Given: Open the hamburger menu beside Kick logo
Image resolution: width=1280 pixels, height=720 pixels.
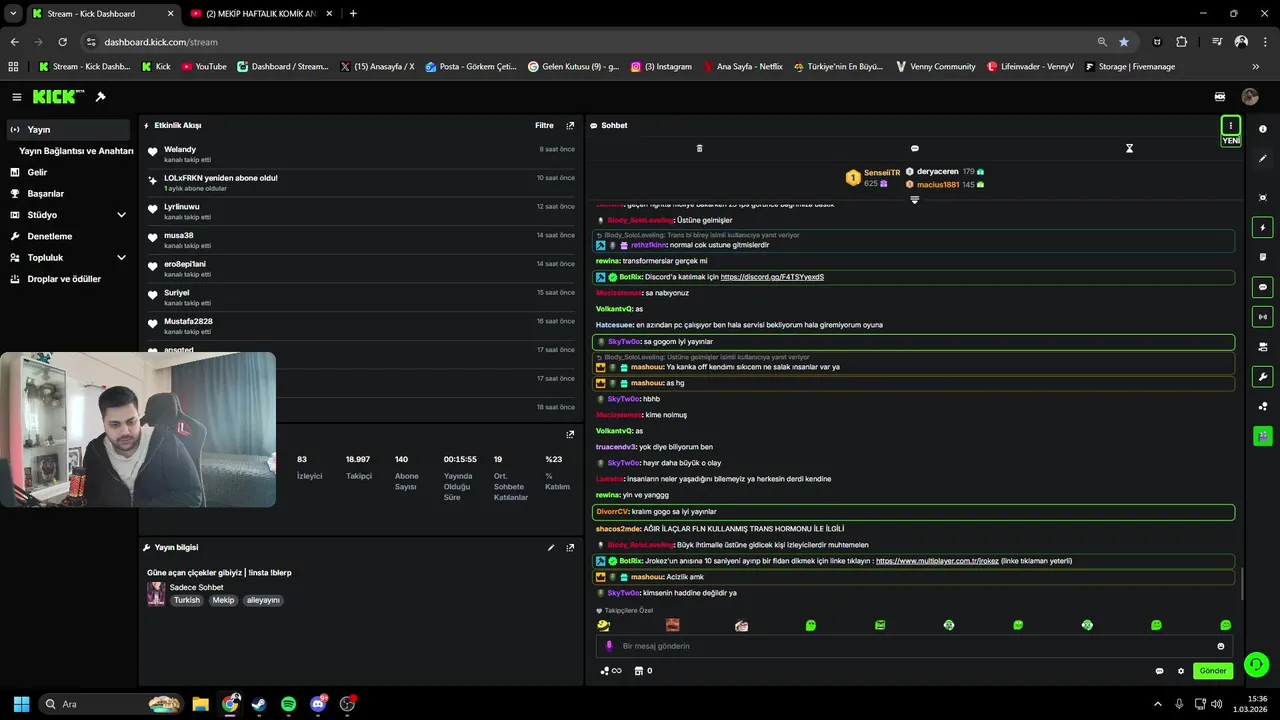Looking at the screenshot, I should pyautogui.click(x=17, y=97).
